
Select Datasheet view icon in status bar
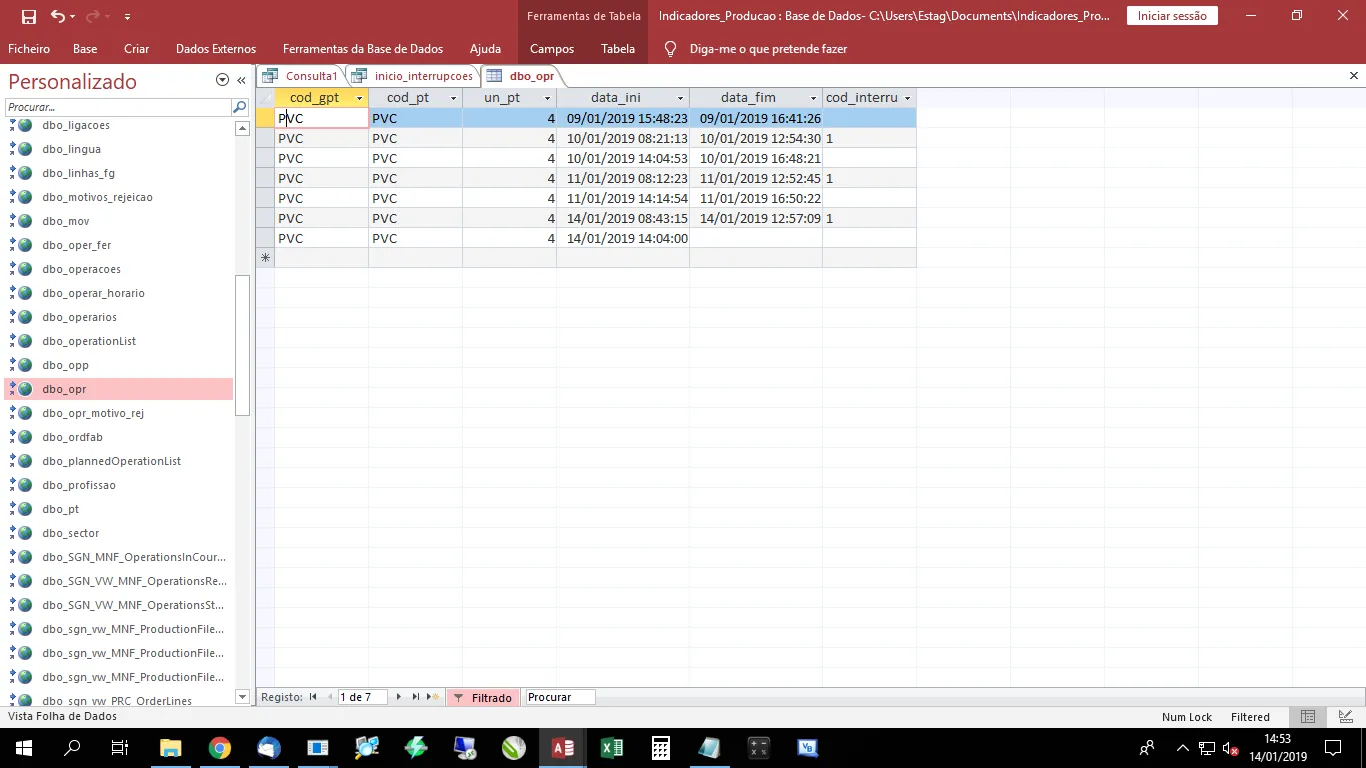point(1308,717)
